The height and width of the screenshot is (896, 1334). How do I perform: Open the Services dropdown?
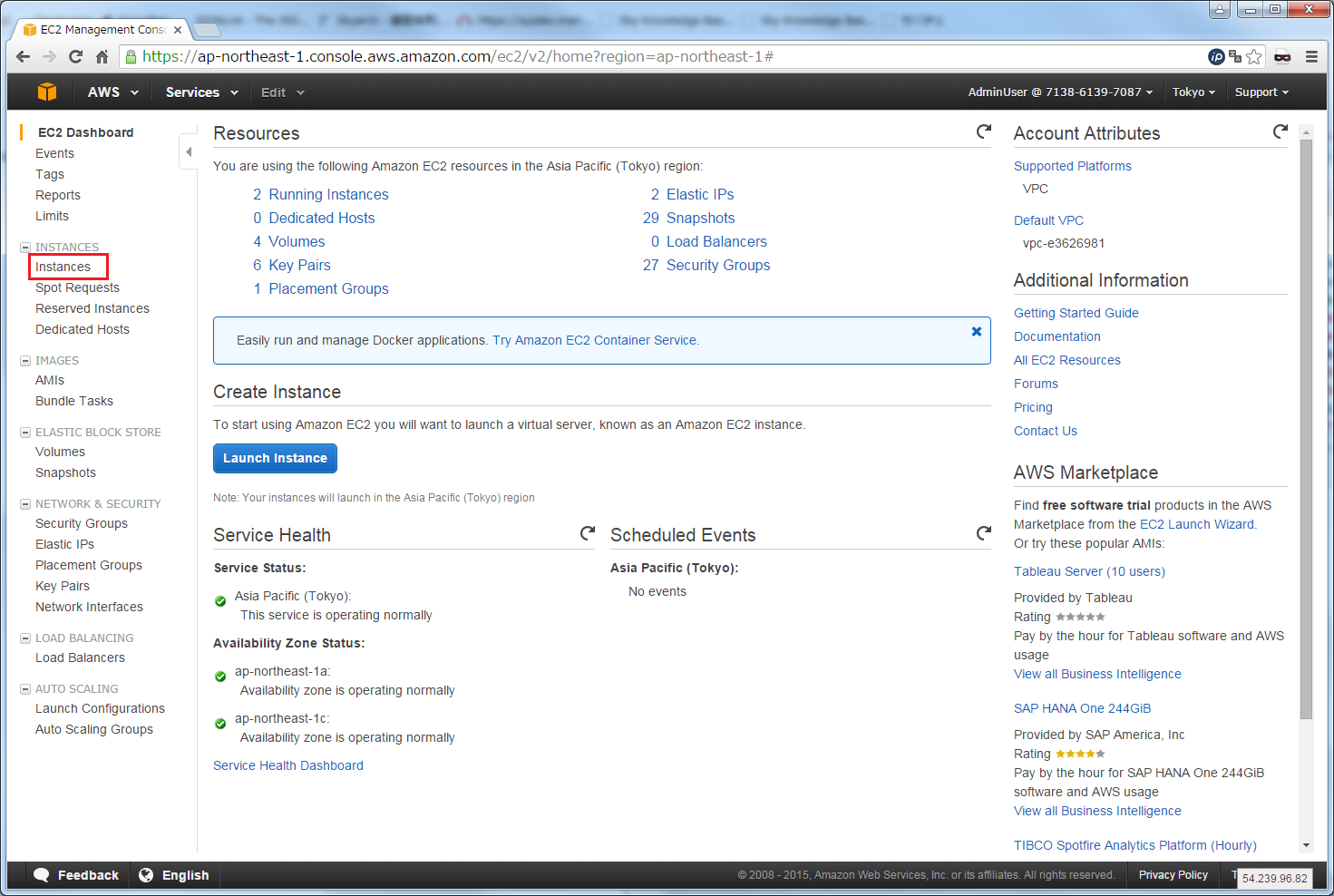point(201,92)
